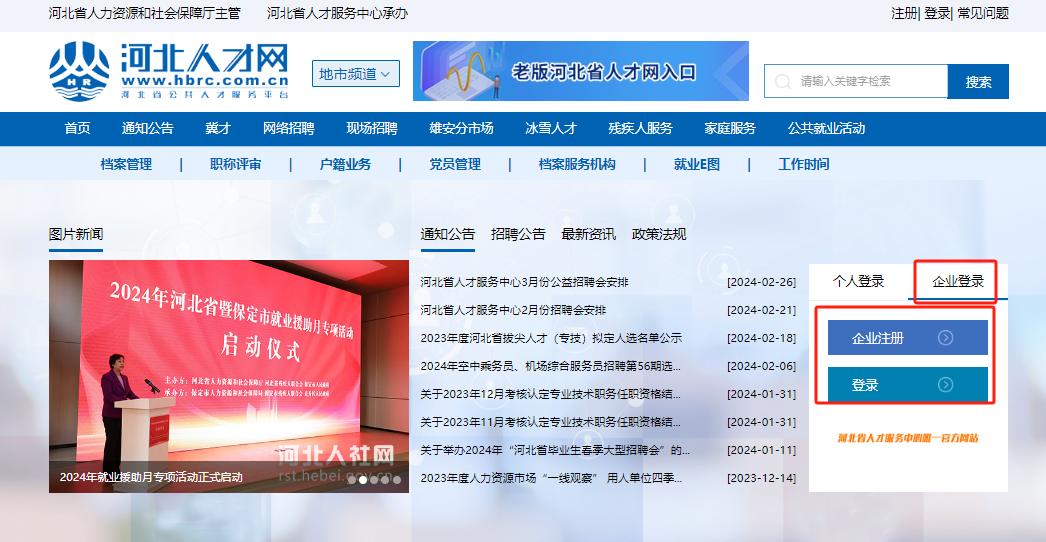Image resolution: width=1046 pixels, height=542 pixels.
Task: Select the 政策法规 tab
Action: point(659,234)
